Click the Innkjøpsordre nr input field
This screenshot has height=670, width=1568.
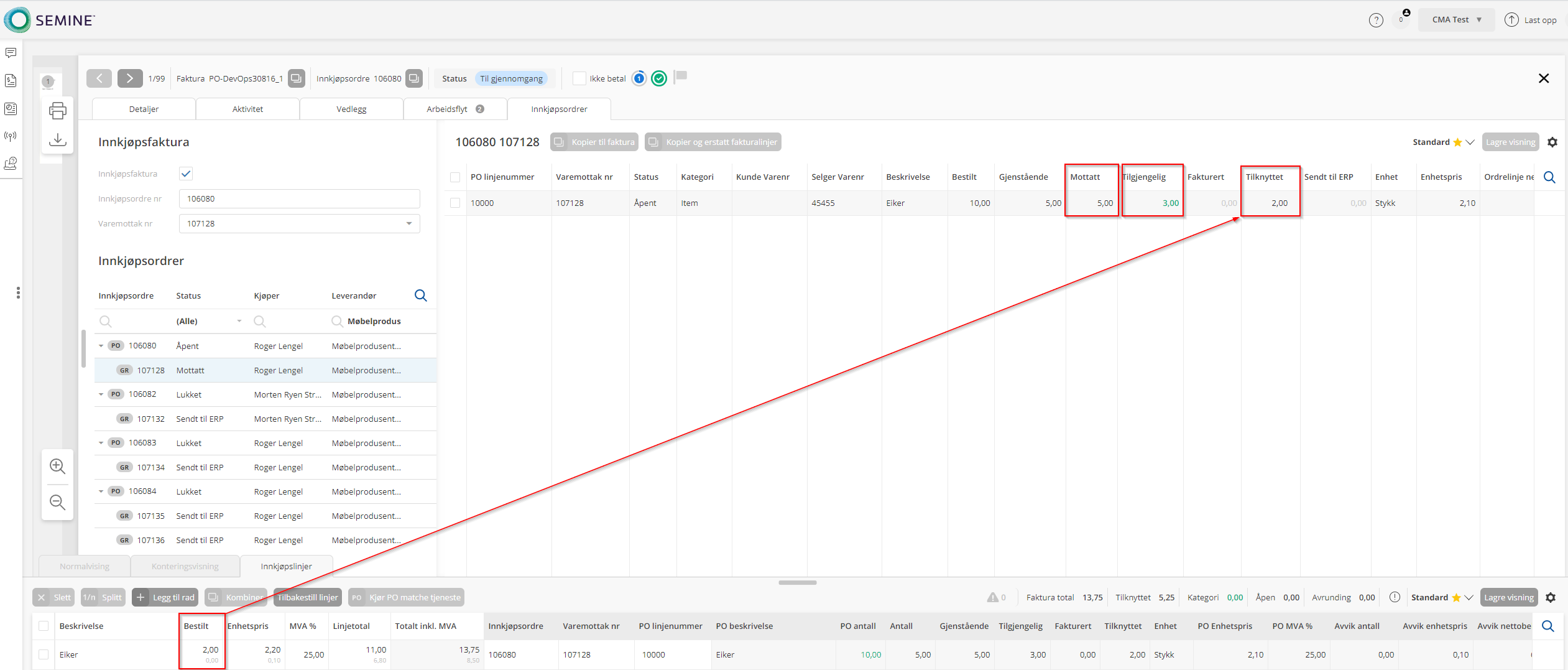click(x=299, y=199)
